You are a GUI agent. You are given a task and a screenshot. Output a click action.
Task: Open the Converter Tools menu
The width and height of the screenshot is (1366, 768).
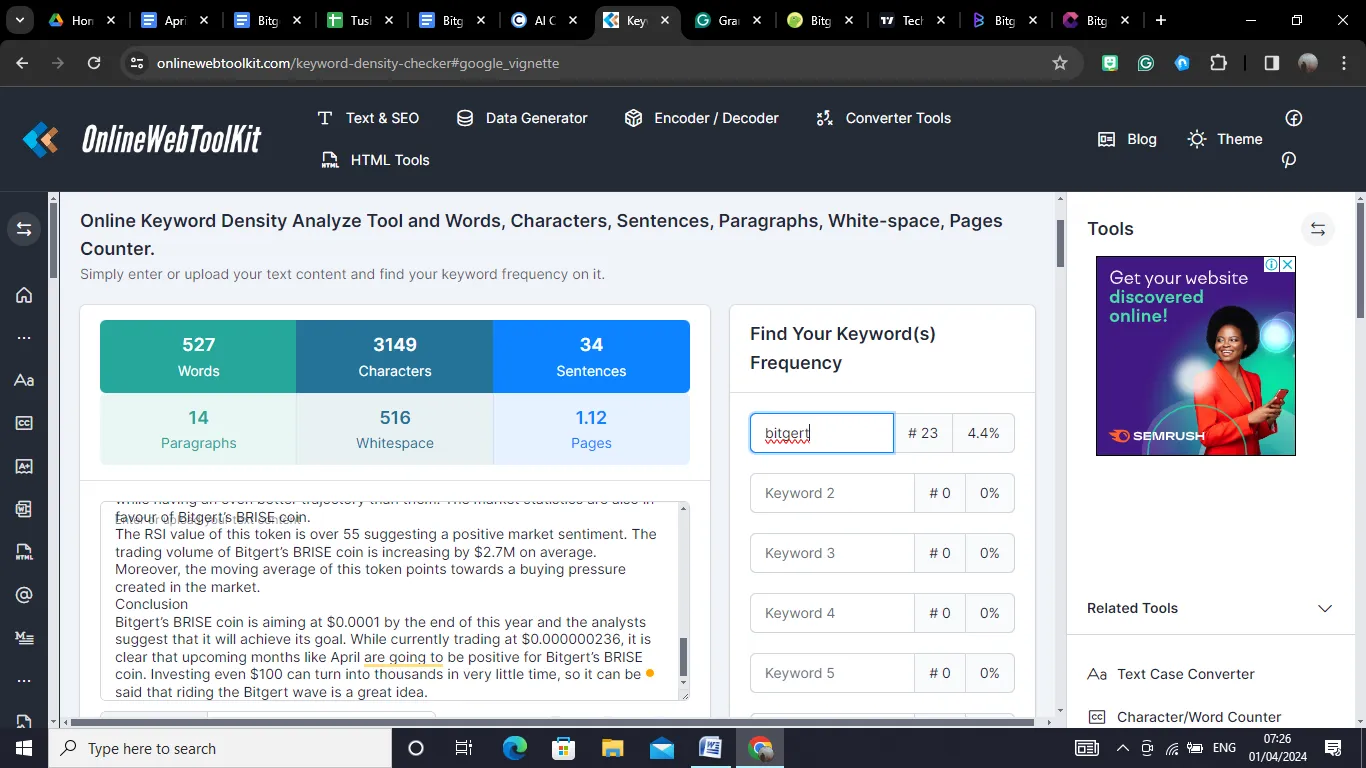coord(883,118)
